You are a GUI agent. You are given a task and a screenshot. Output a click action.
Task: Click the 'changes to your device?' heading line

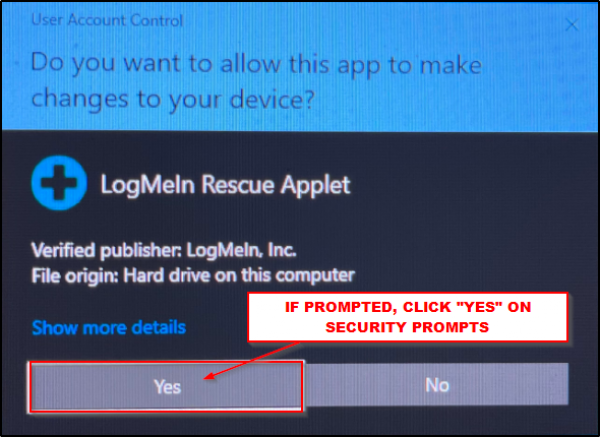click(x=173, y=99)
